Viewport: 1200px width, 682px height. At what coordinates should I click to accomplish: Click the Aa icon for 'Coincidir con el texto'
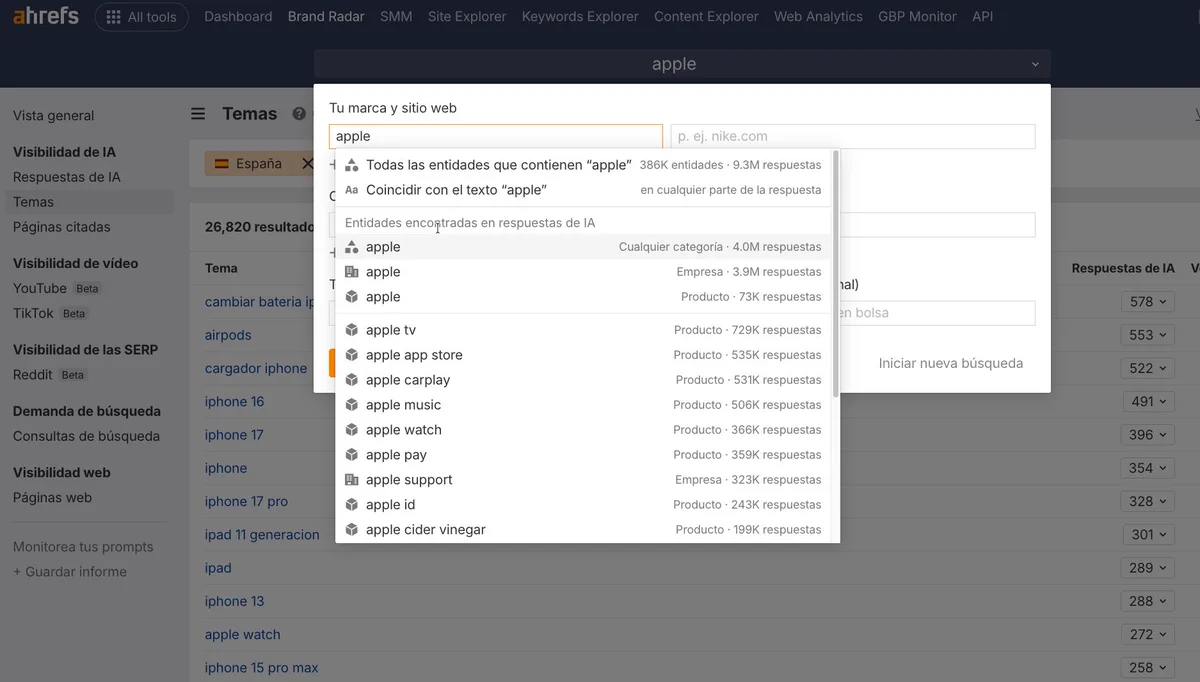click(351, 190)
